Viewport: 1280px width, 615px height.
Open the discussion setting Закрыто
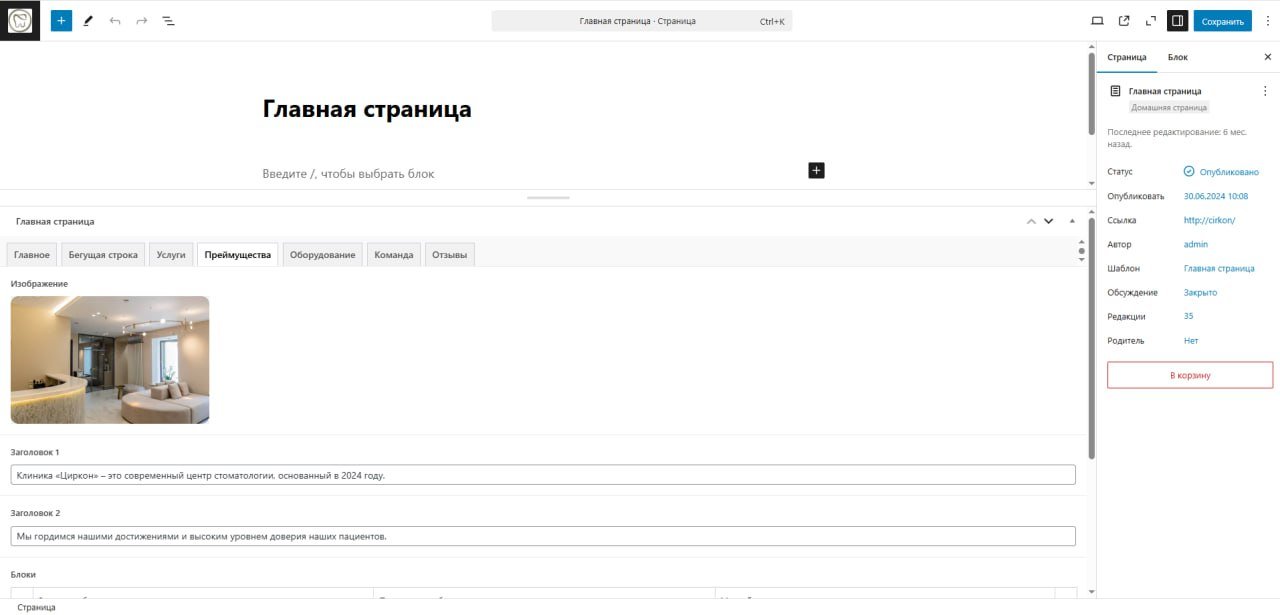[1201, 292]
